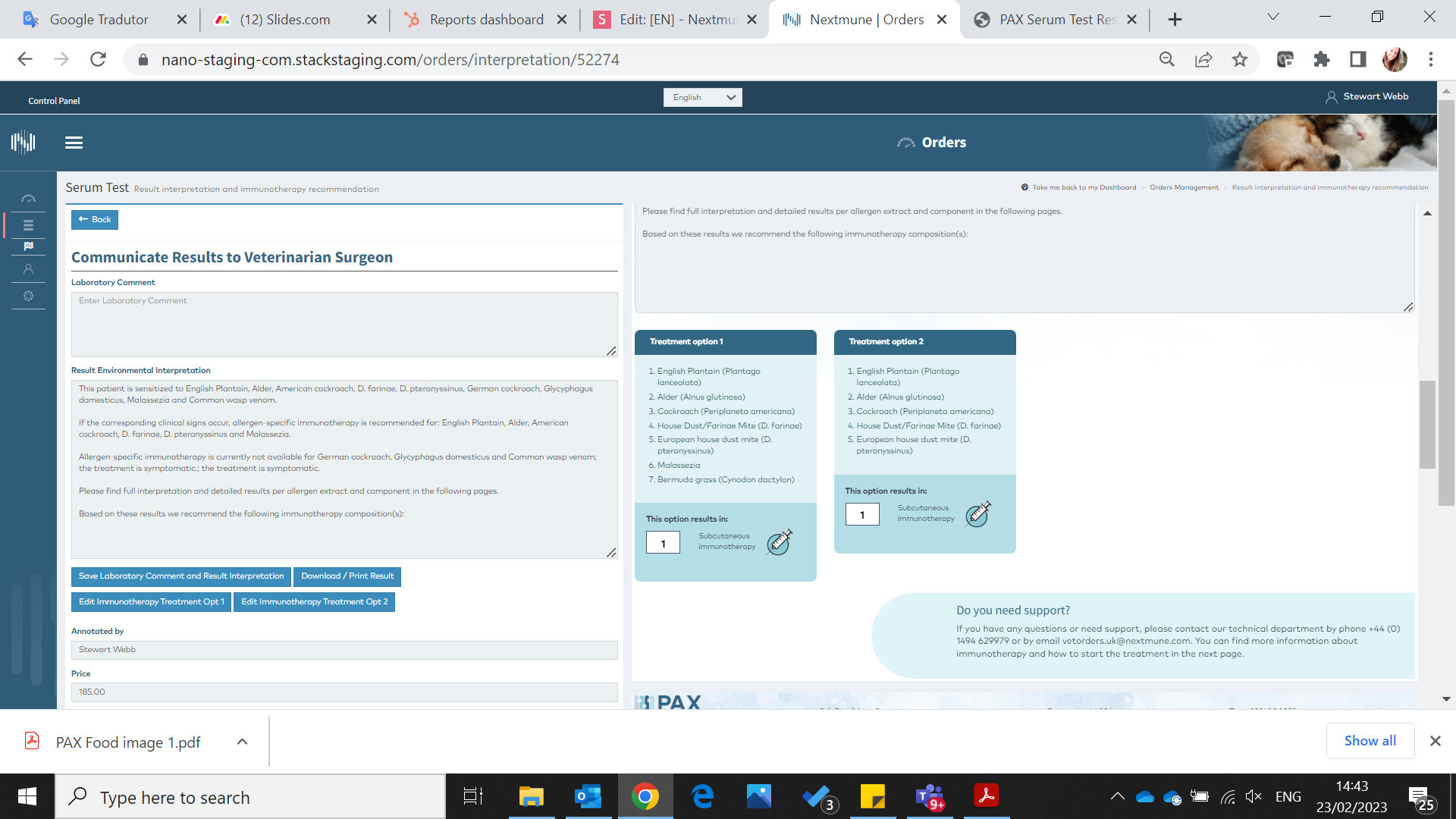Click the Nextmune logo icon
Image resolution: width=1456 pixels, height=819 pixels.
[x=24, y=142]
